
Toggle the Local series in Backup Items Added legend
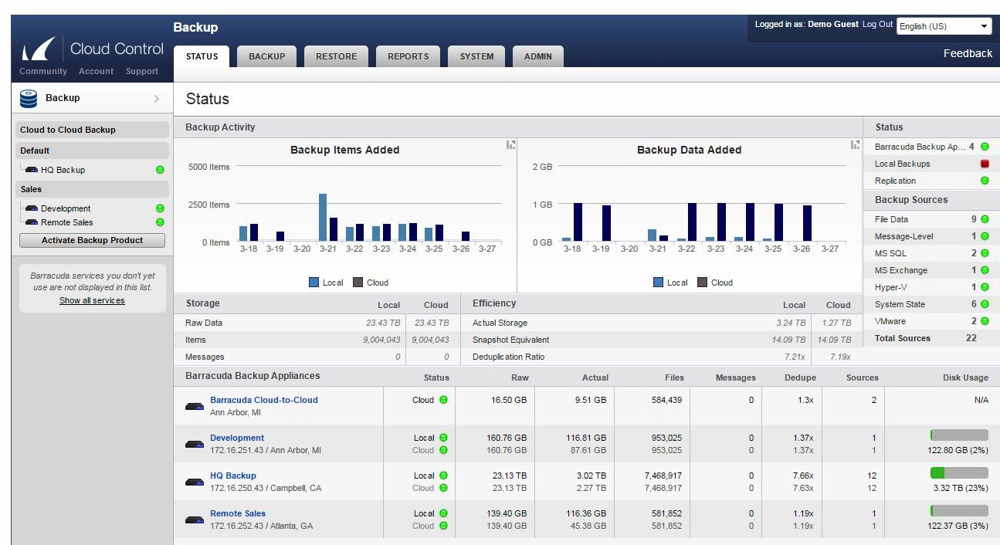click(326, 282)
